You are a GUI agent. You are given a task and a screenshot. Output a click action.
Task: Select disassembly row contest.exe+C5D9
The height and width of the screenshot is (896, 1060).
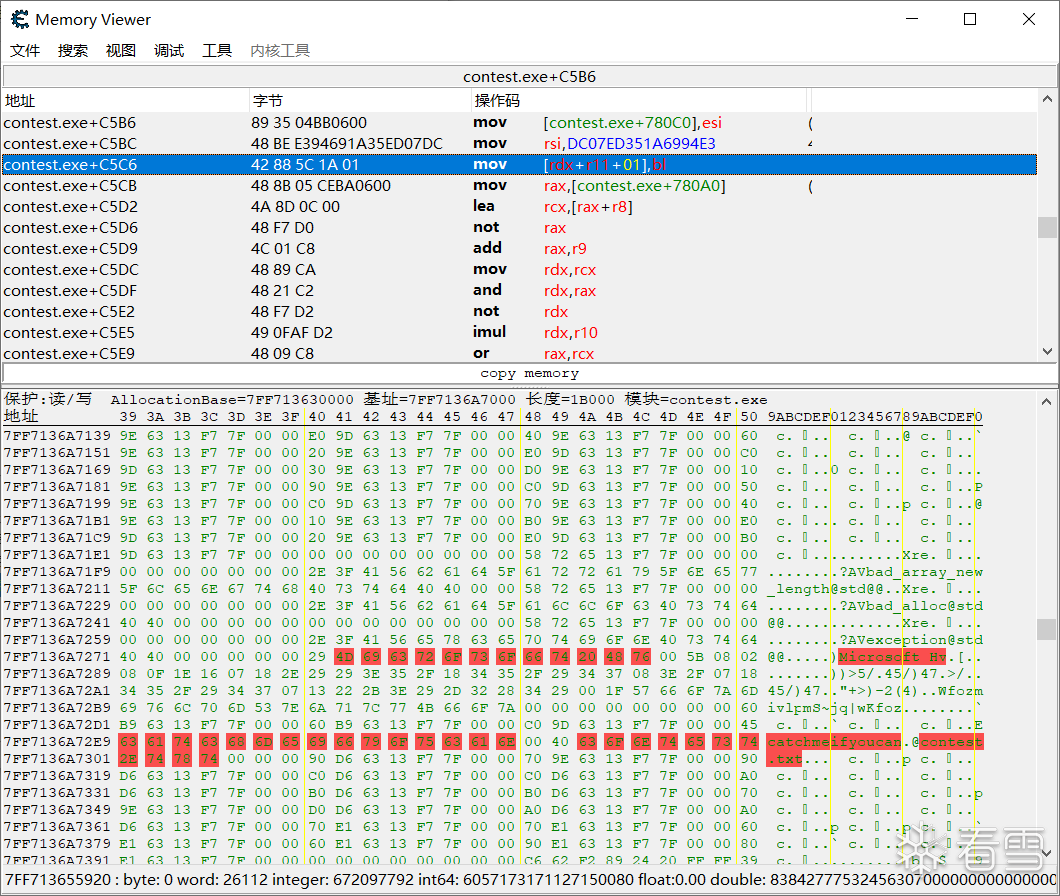(519, 248)
